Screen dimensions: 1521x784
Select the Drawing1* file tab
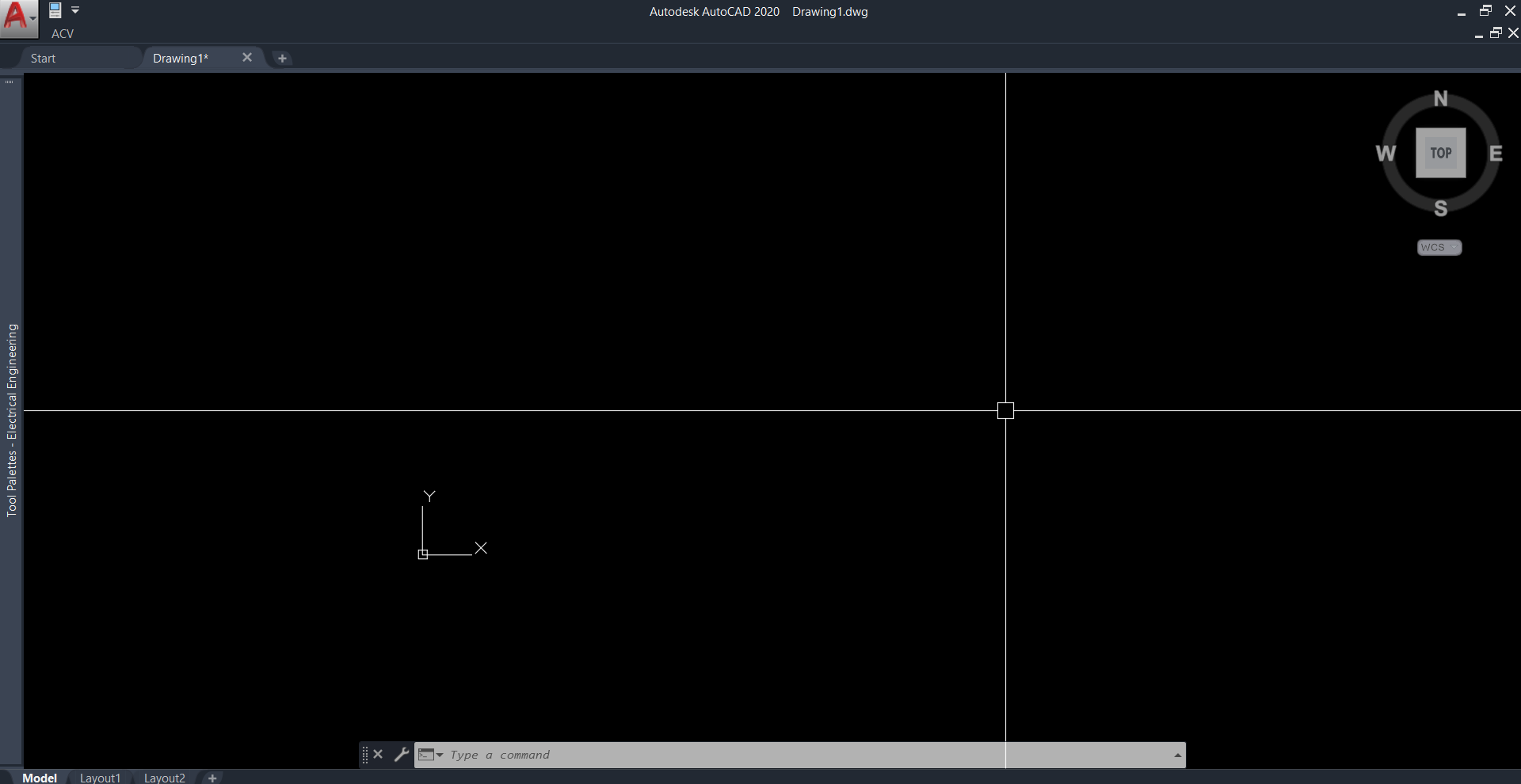pyautogui.click(x=181, y=59)
